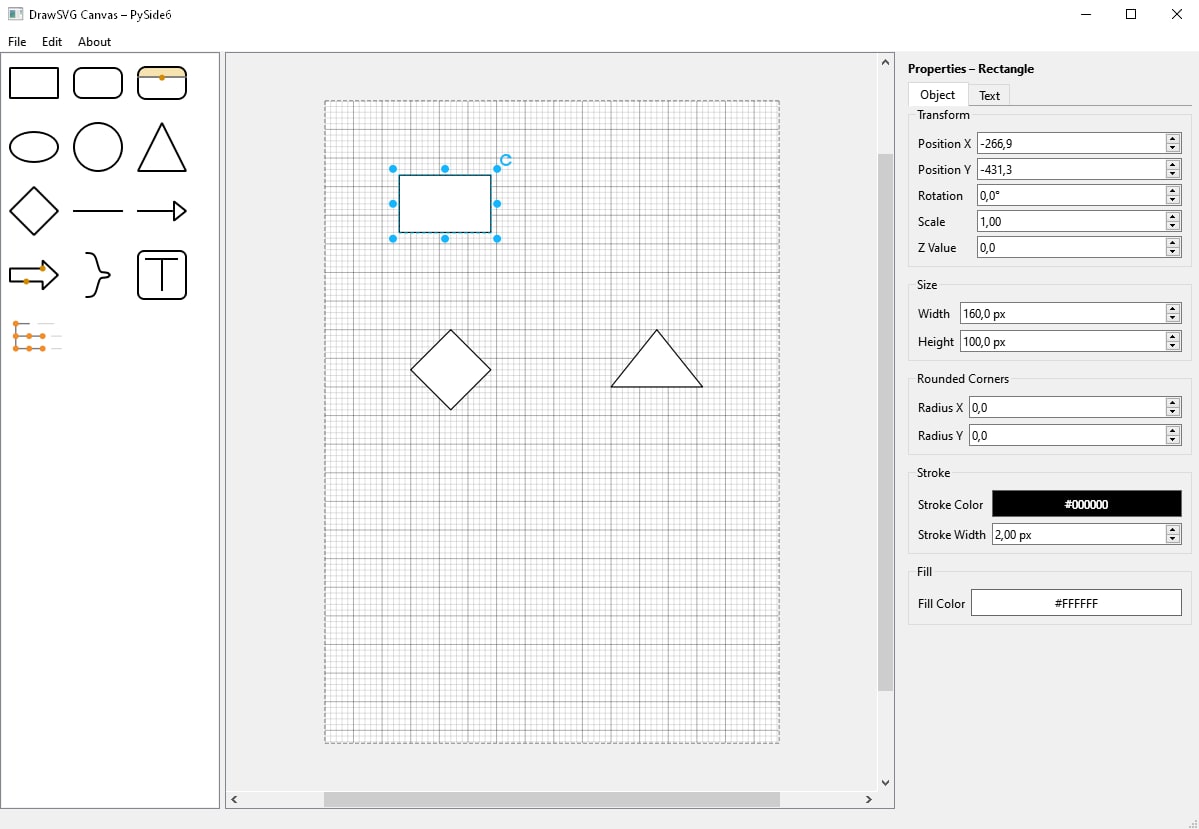The width and height of the screenshot is (1199, 829).
Task: Select the Arrow tool
Action: (x=162, y=211)
